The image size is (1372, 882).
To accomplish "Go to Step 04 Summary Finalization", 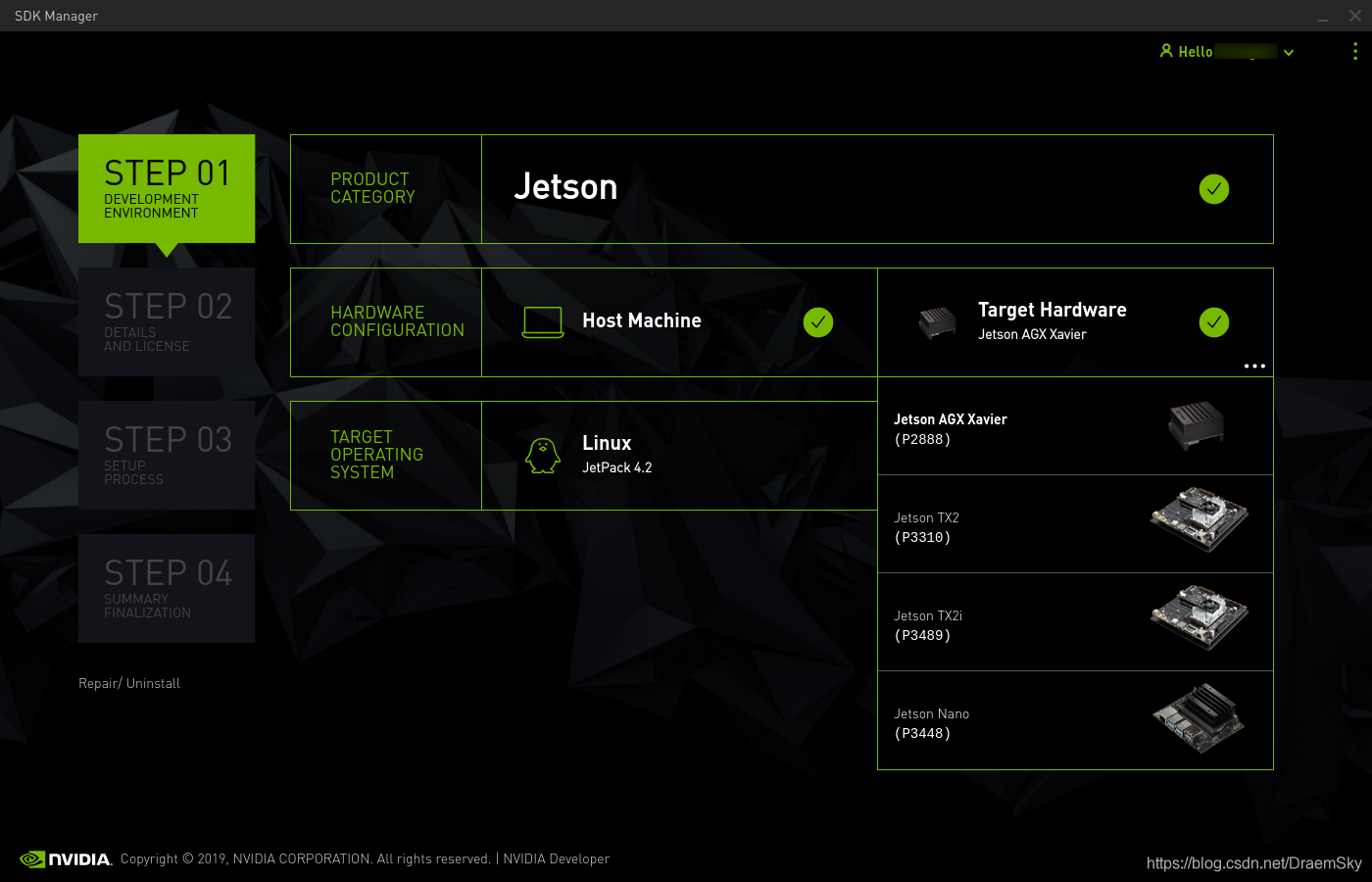I will tap(167, 588).
